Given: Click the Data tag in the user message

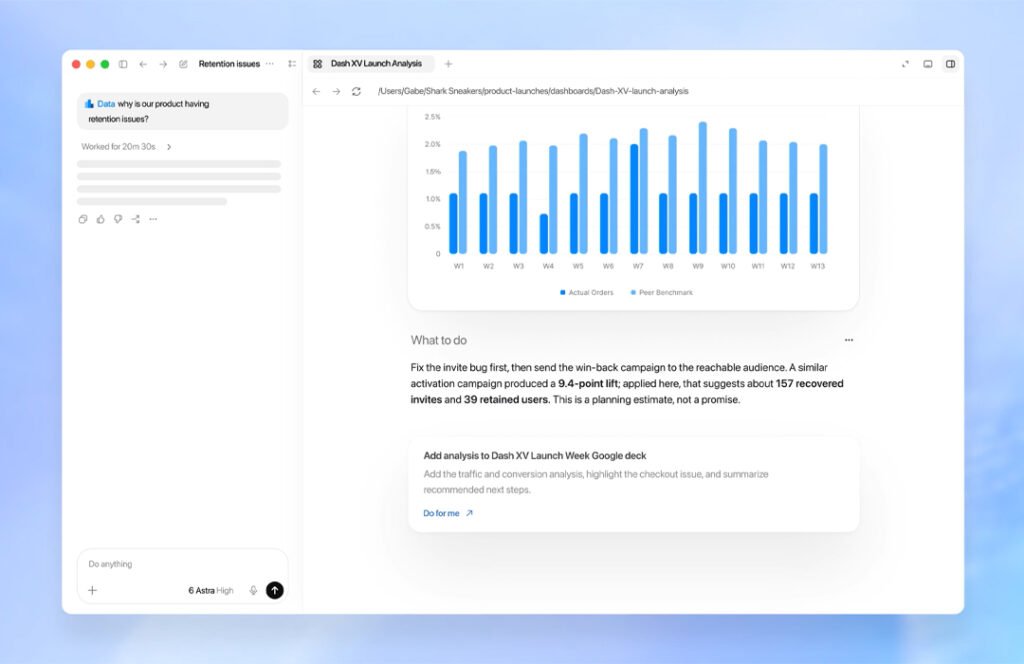Looking at the screenshot, I should coord(100,104).
